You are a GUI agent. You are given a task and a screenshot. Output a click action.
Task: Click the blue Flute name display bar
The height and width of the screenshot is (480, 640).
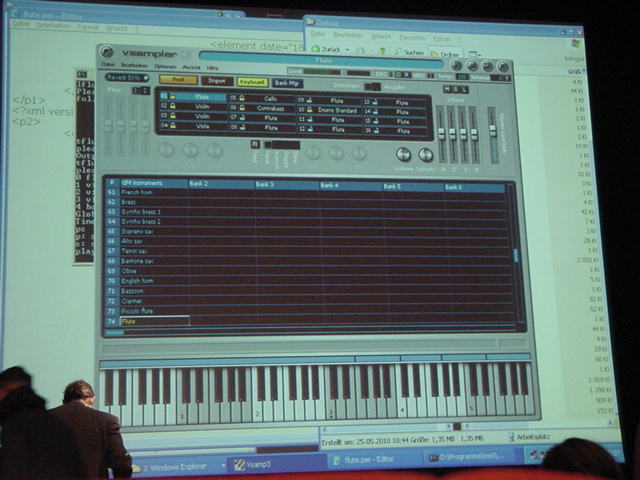321,60
